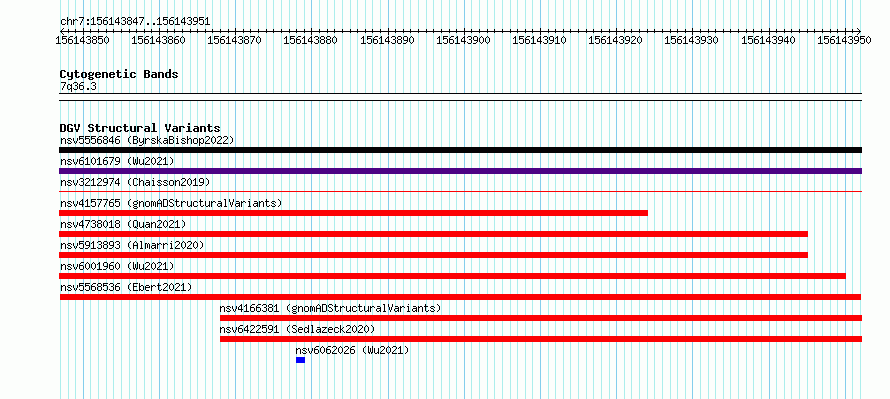Open nsv6062026 (Wu2021) variant label

(x=352, y=350)
